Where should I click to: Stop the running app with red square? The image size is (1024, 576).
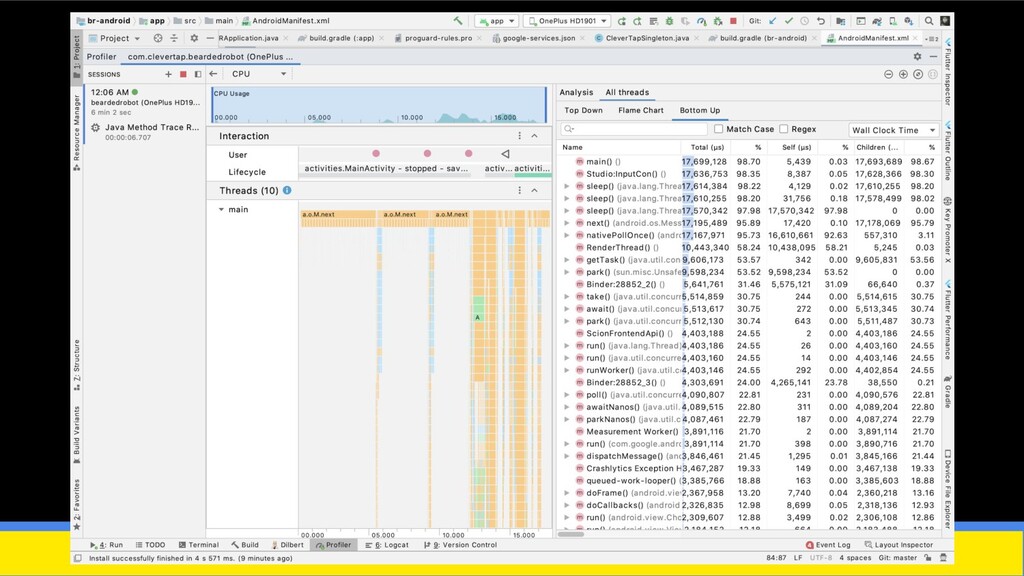point(733,21)
